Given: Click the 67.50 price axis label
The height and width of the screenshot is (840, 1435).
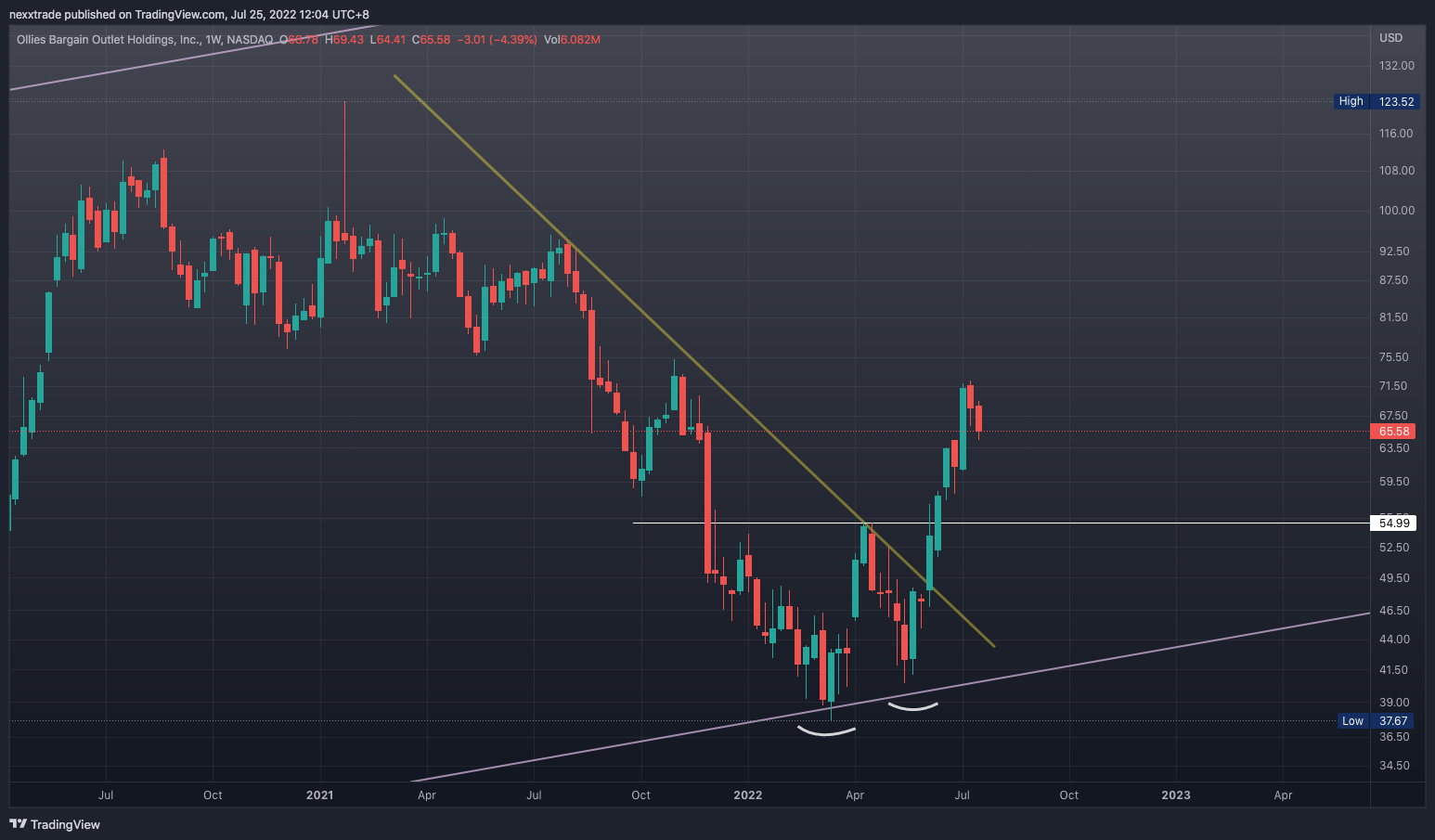Looking at the screenshot, I should coord(1394,416).
